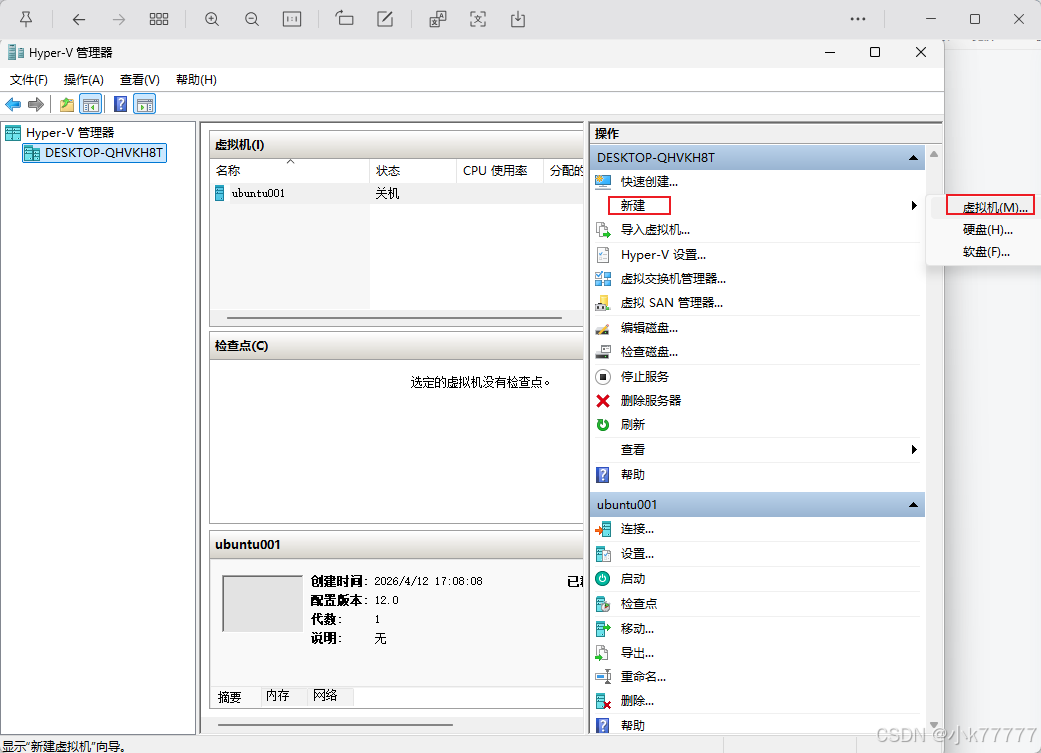
Task: Click the pin icon in viewer toolbar
Action: click(26, 19)
